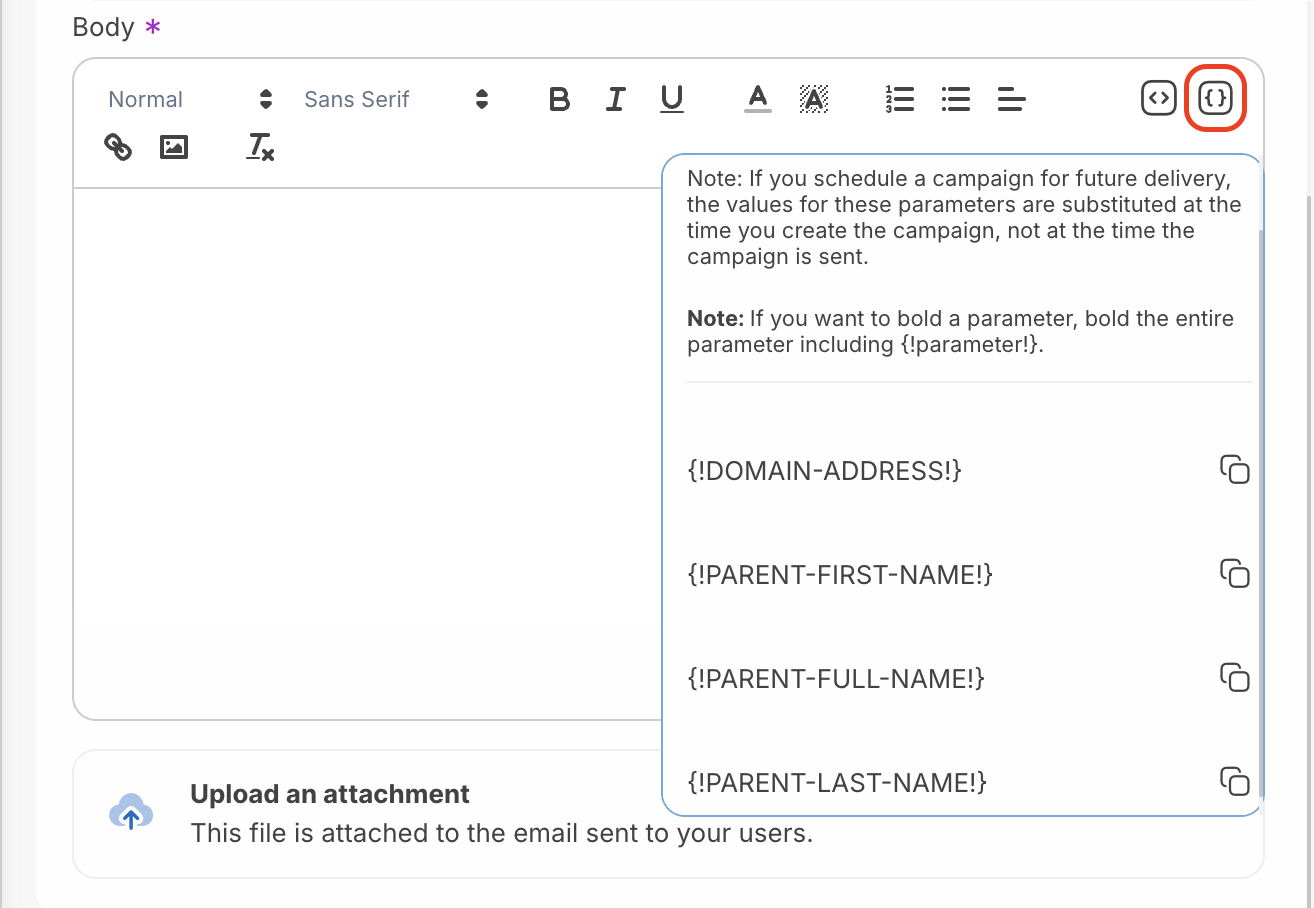Open the text alignment options

pos(1012,99)
